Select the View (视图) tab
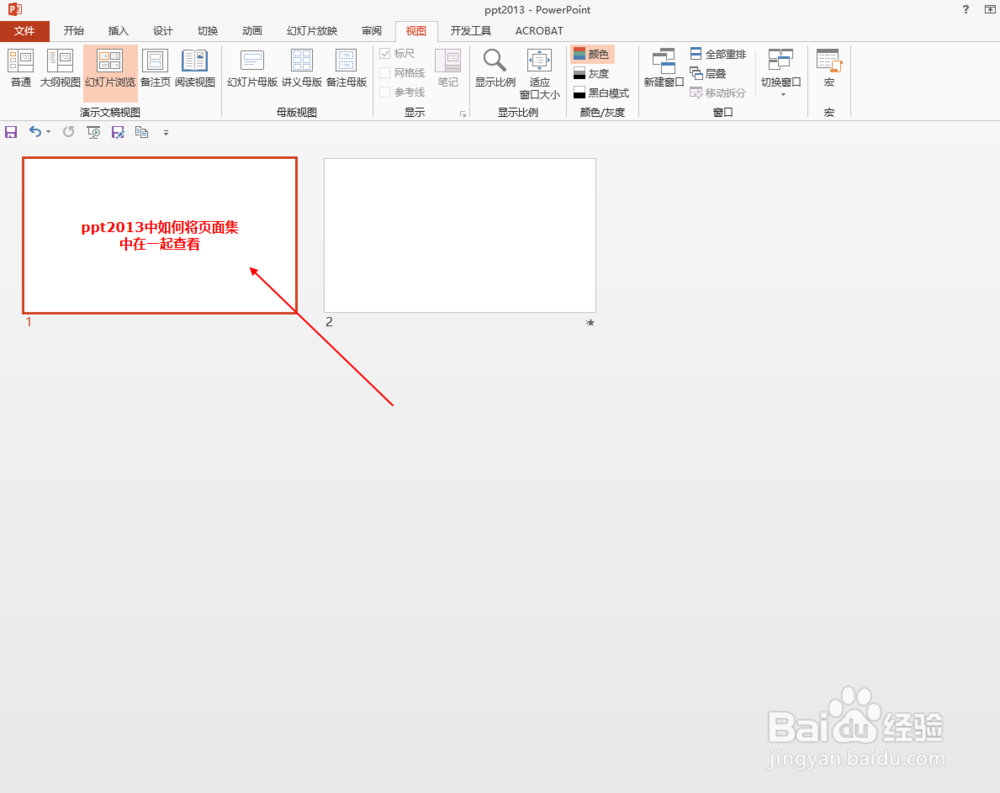This screenshot has width=1000, height=793. [416, 31]
